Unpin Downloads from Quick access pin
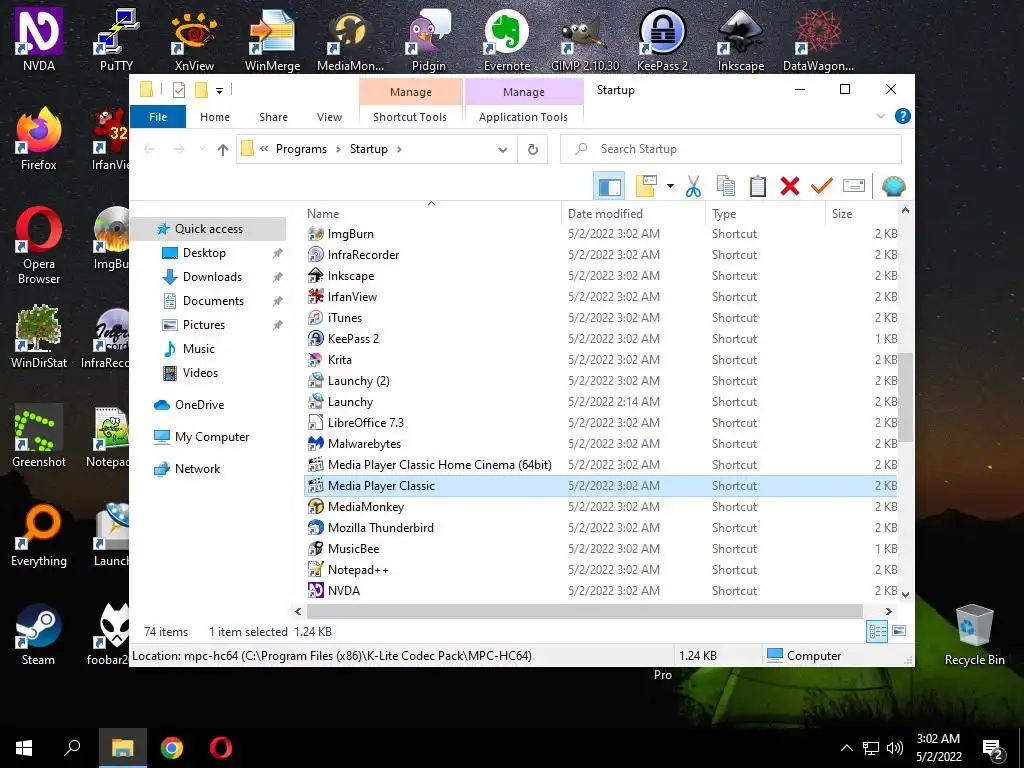 click(278, 277)
